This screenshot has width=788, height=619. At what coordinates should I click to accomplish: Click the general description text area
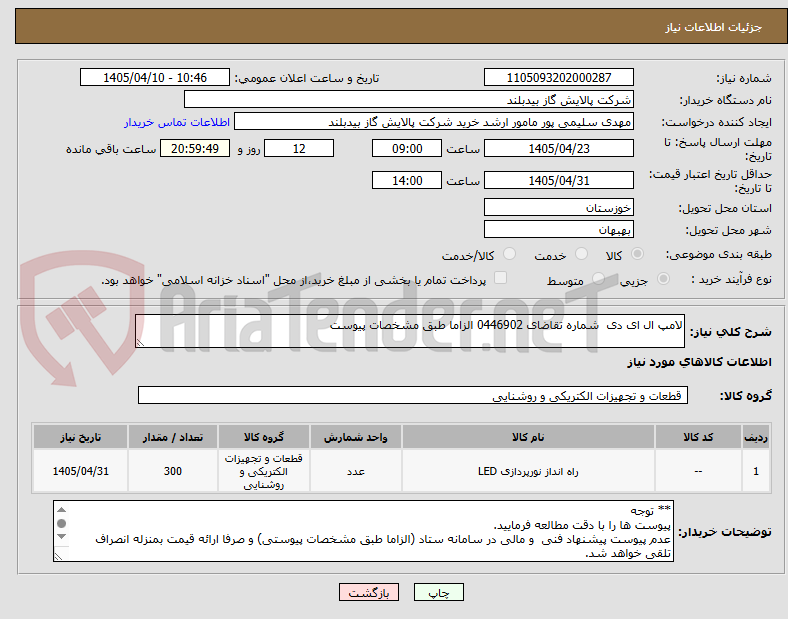[410, 331]
